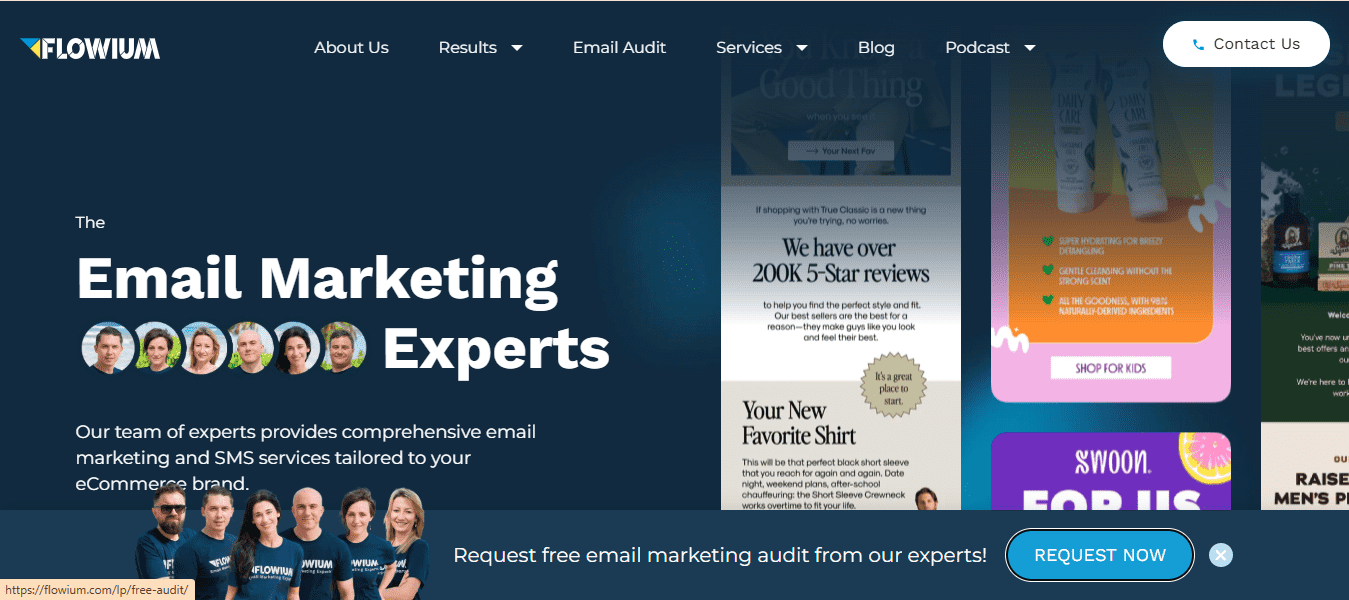Viewport: 1349px width, 600px height.
Task: Click the Flowium logo
Action: [x=90, y=48]
